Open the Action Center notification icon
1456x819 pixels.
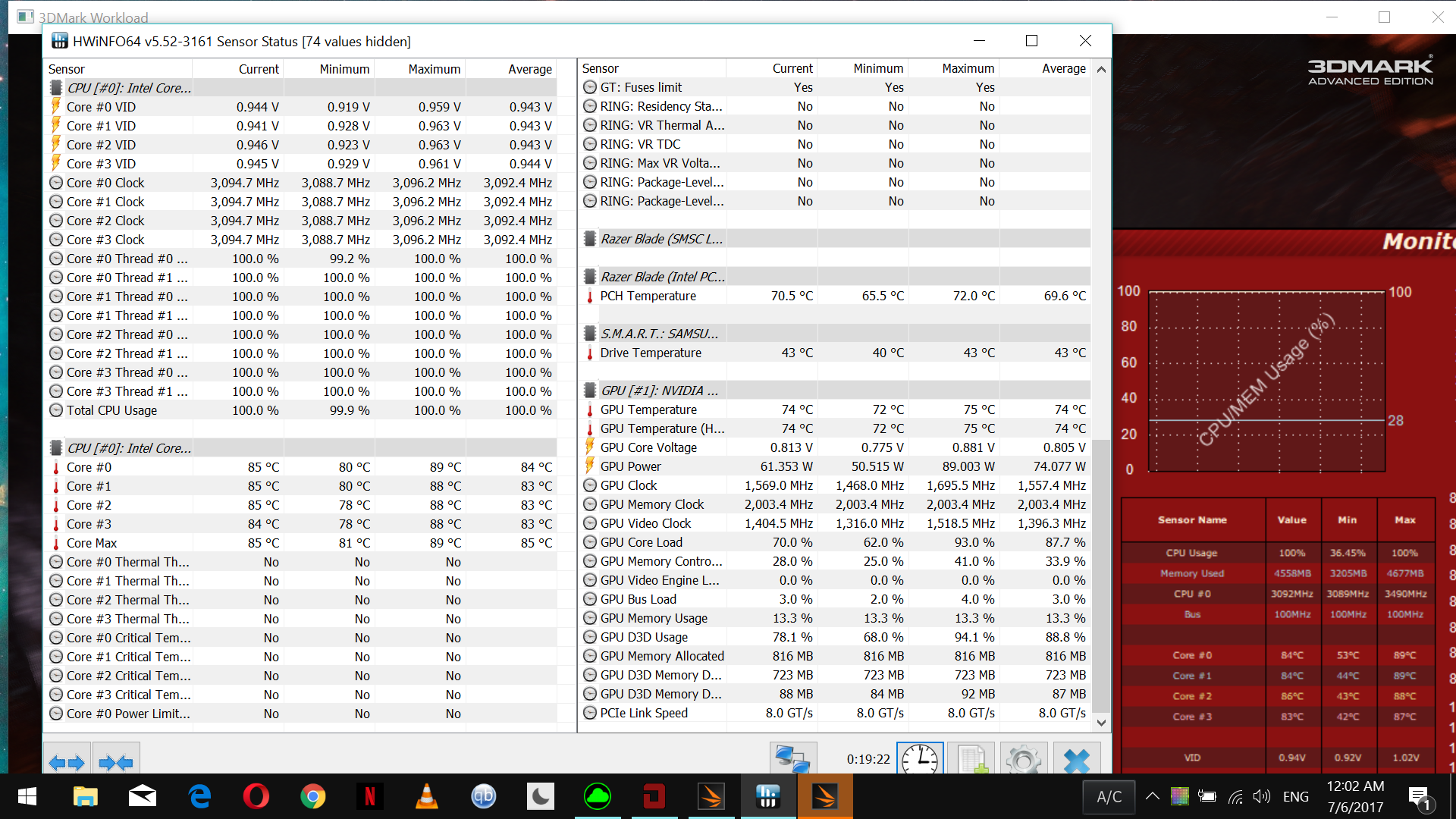pyautogui.click(x=1419, y=797)
